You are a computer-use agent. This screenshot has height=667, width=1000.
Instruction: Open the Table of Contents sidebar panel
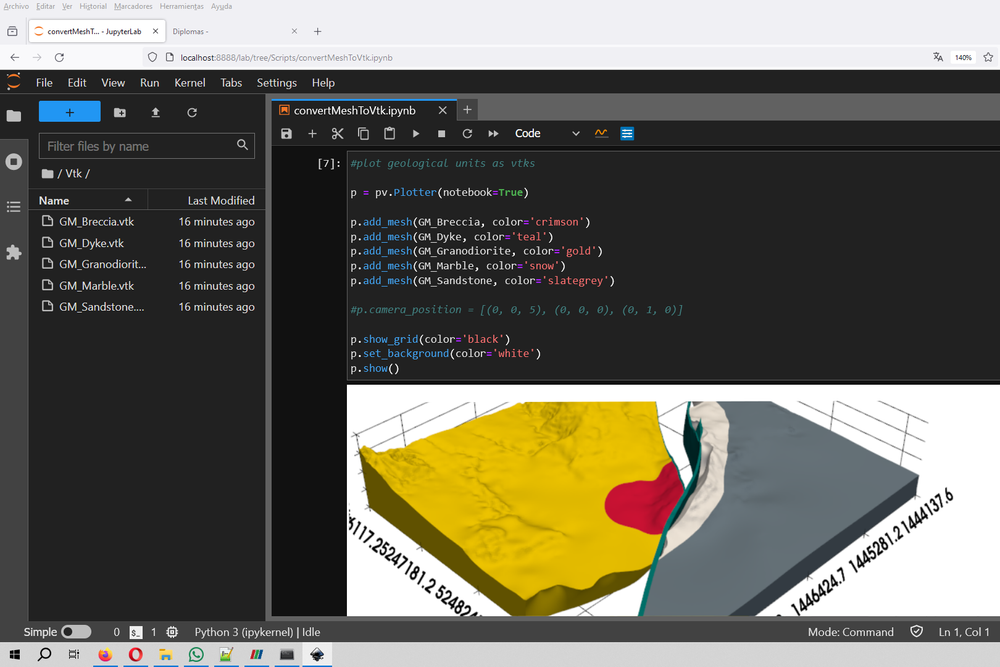pos(13,207)
